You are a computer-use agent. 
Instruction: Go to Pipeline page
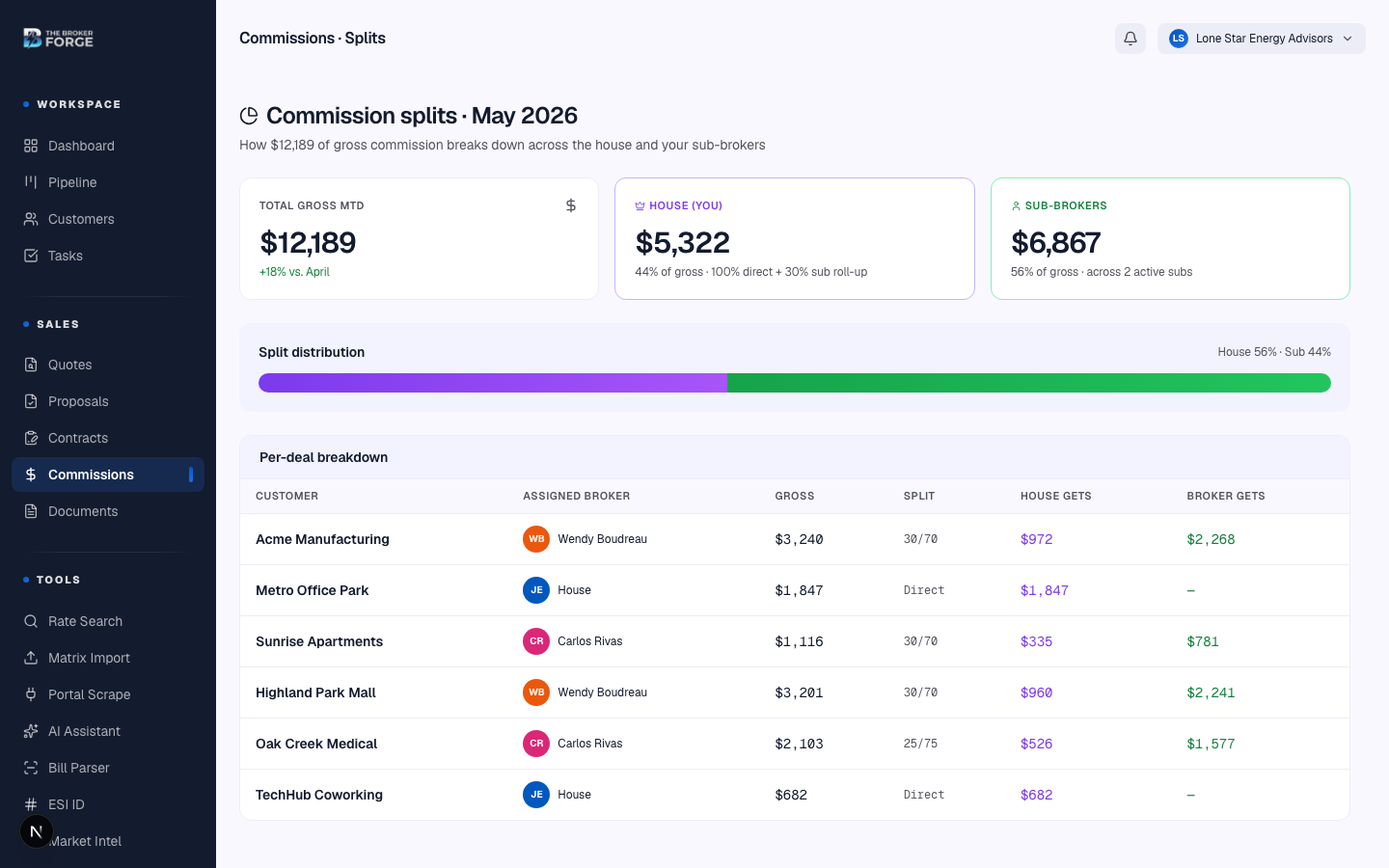point(108,182)
